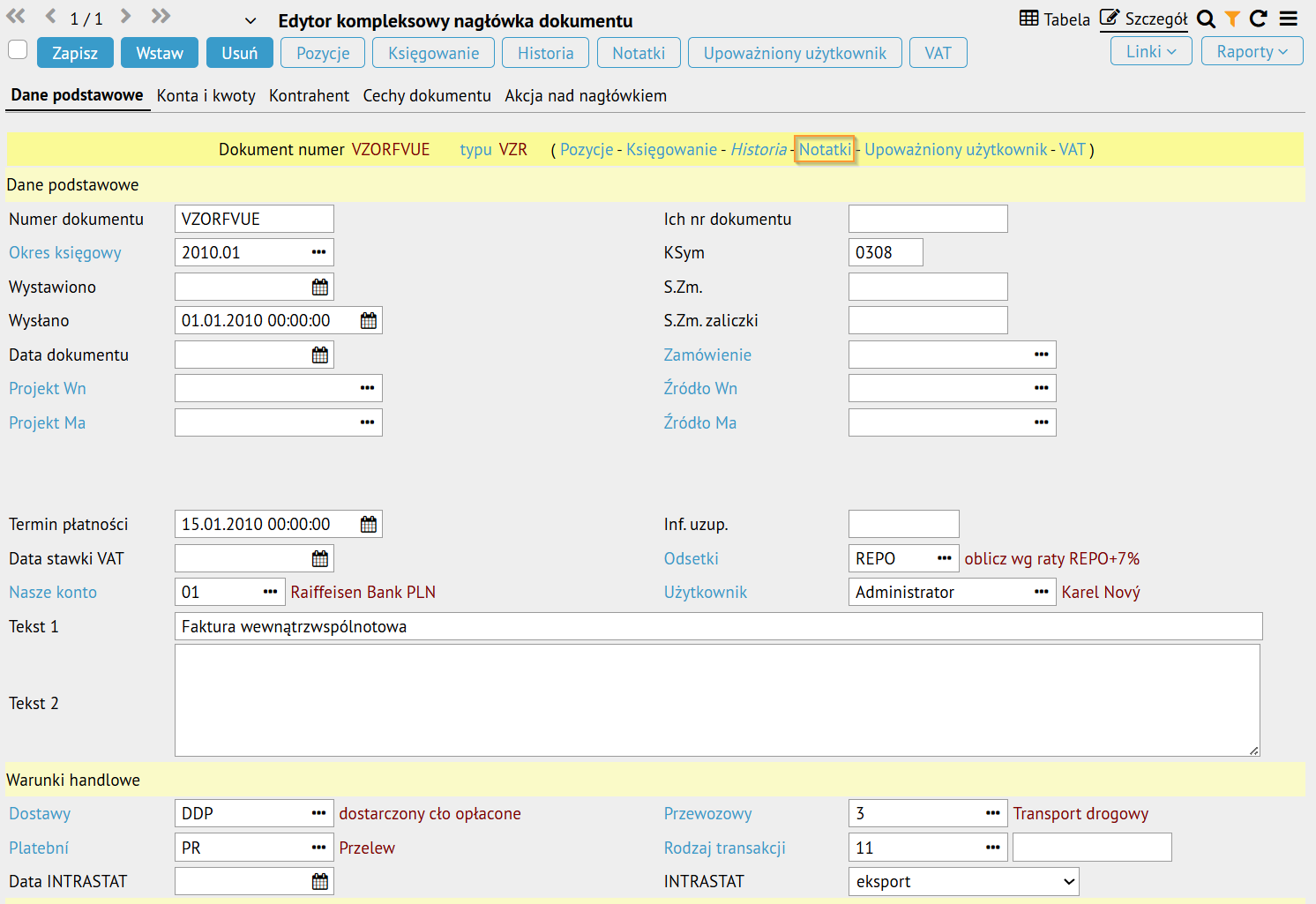Expand the Linki dropdown
The image size is (1316, 904).
point(1151,52)
